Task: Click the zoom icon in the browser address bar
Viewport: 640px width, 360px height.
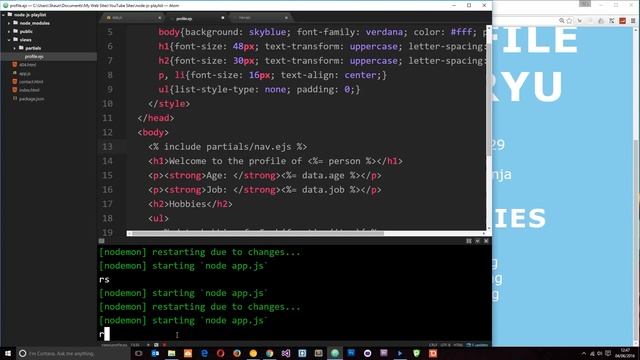Action: click(x=562, y=20)
